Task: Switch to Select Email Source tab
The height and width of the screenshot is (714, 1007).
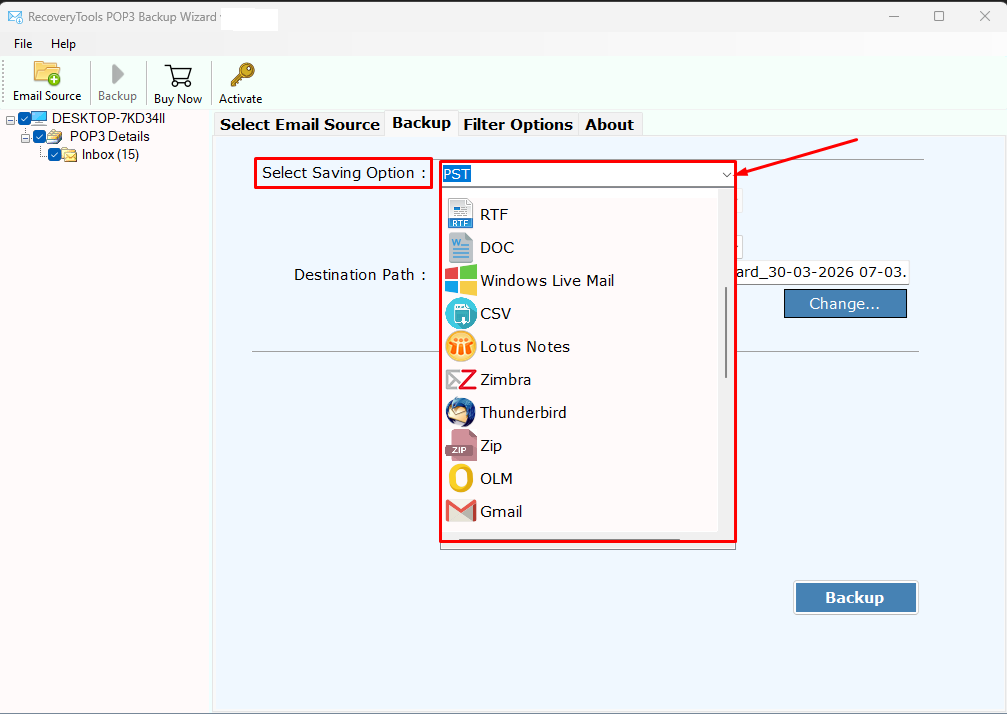Action: coord(299,125)
